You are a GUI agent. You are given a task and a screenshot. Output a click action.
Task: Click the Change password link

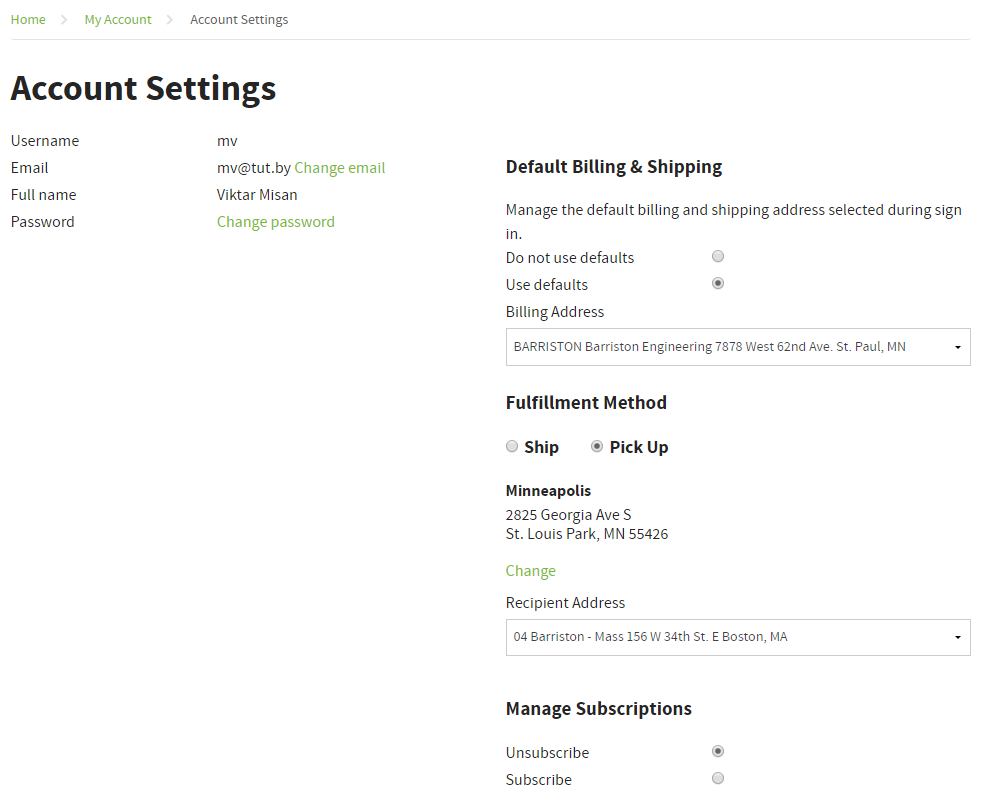(276, 222)
